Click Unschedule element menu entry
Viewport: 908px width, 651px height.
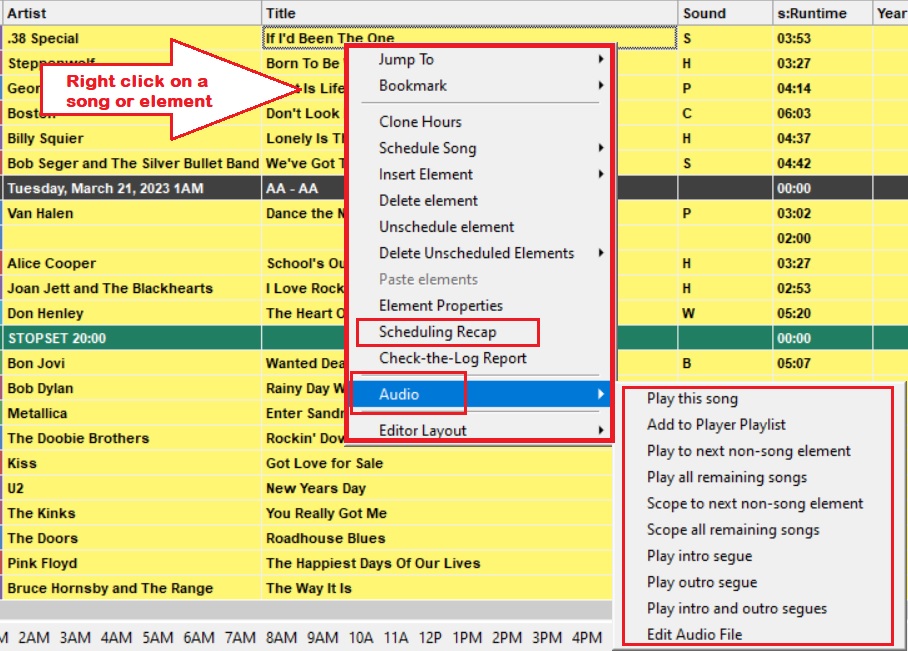[x=446, y=227]
